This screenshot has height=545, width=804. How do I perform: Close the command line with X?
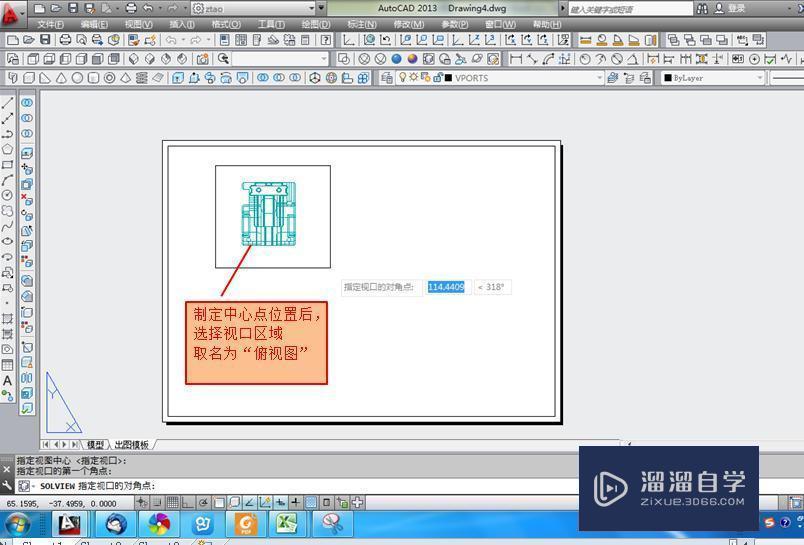pyautogui.click(x=6, y=469)
